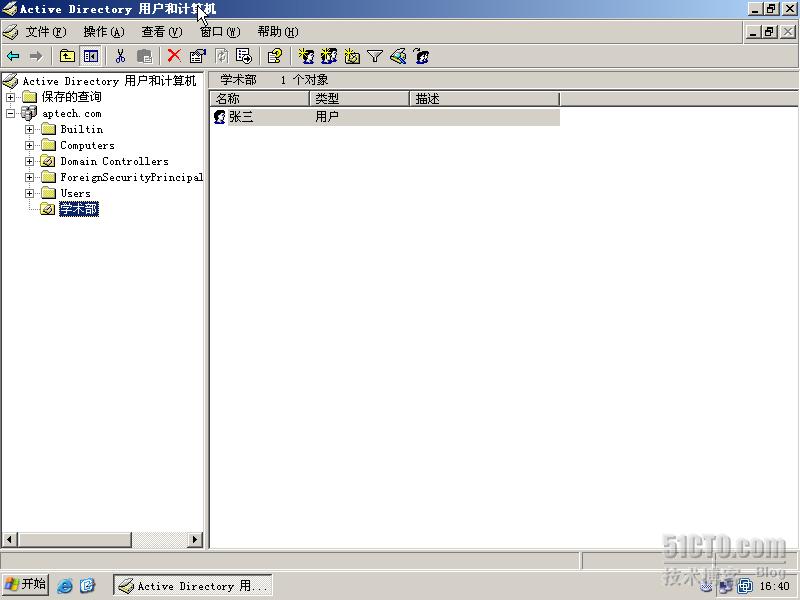This screenshot has width=800, height=600.
Task: Collapse the aptech.com domain node
Action: (x=11, y=113)
